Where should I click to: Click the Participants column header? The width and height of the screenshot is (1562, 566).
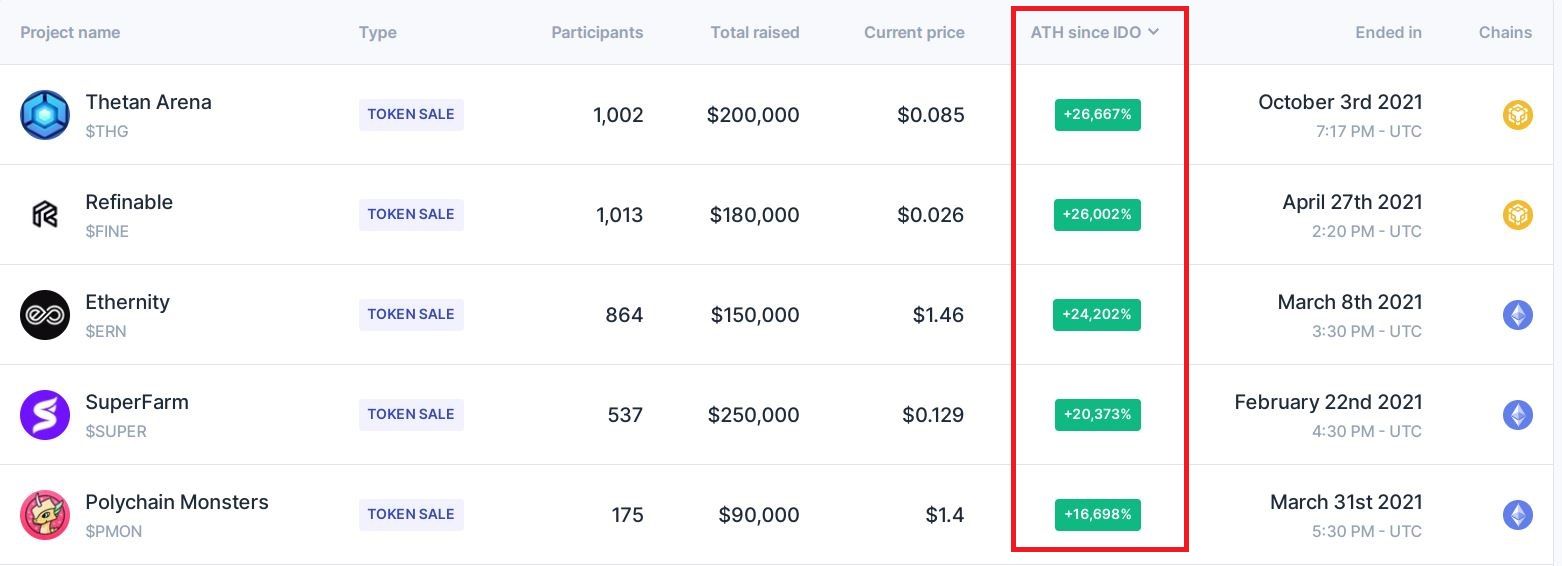coord(597,32)
